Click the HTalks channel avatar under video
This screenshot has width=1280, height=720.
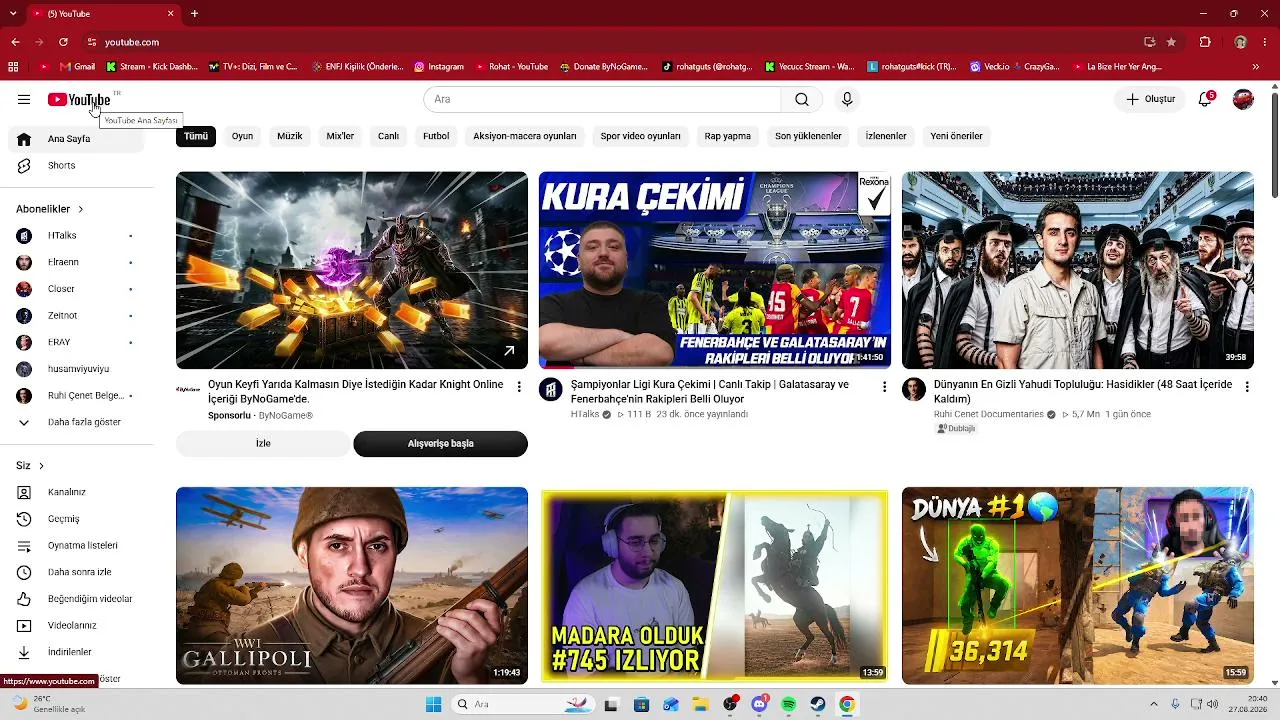(551, 389)
